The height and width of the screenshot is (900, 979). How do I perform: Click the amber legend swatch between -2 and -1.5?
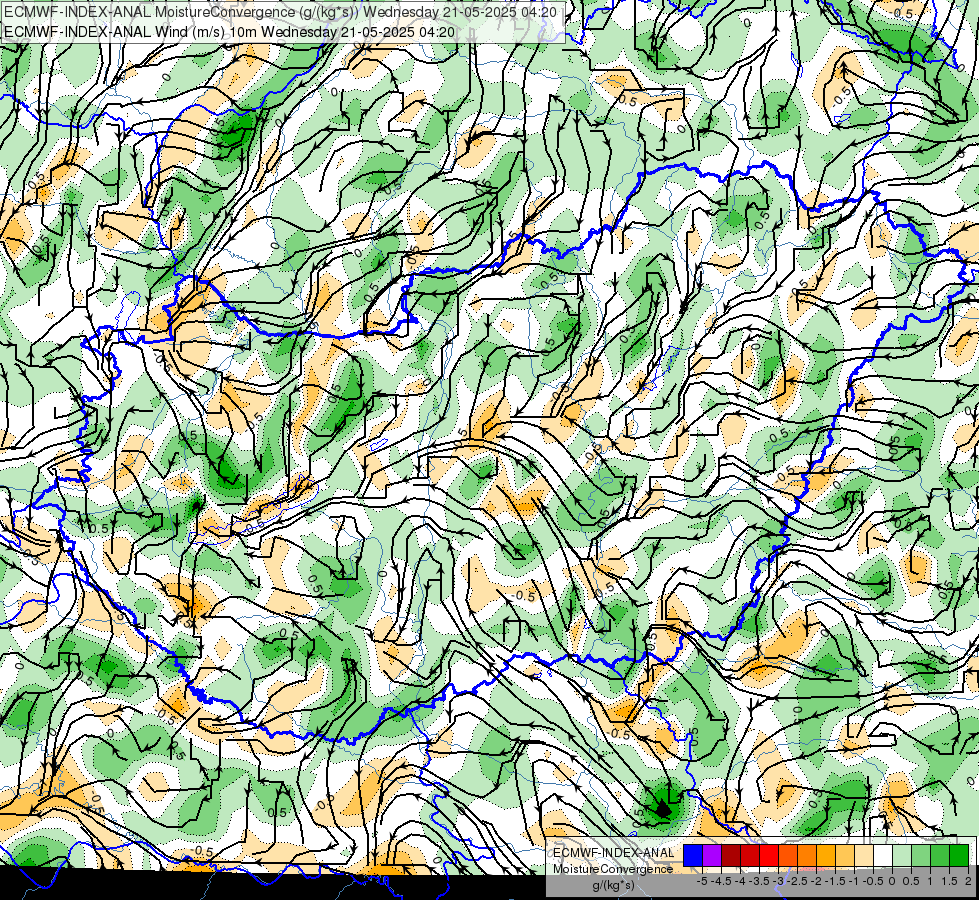[826, 856]
